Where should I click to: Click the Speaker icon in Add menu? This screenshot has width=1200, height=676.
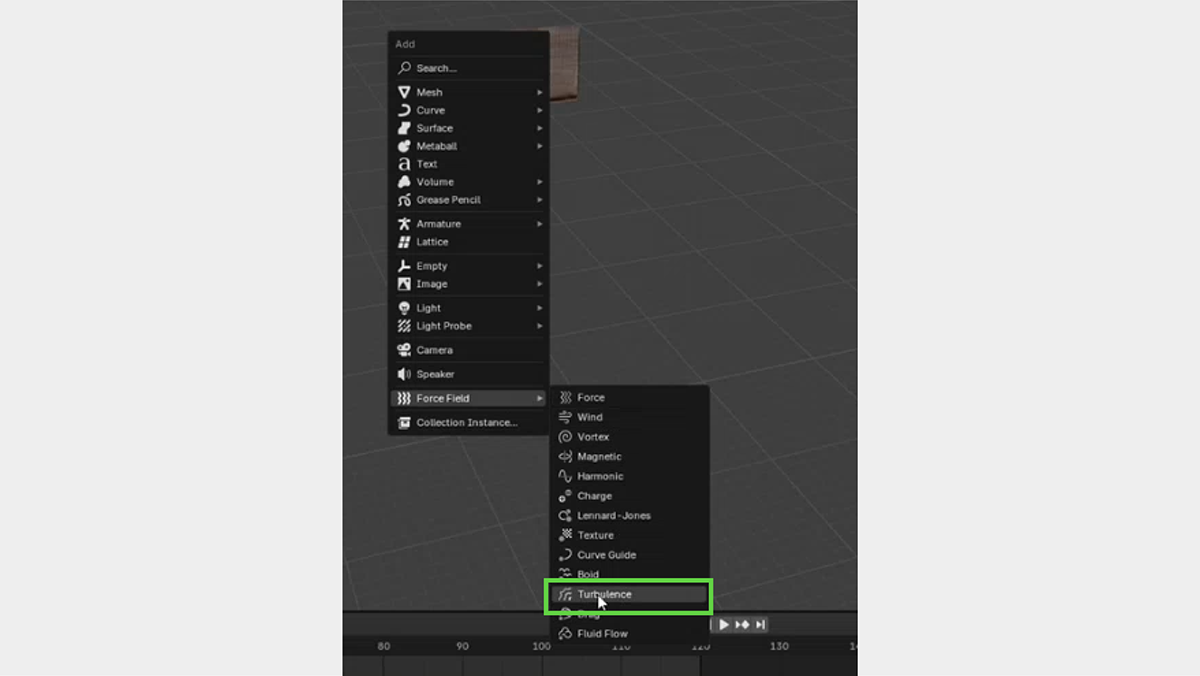coord(404,374)
